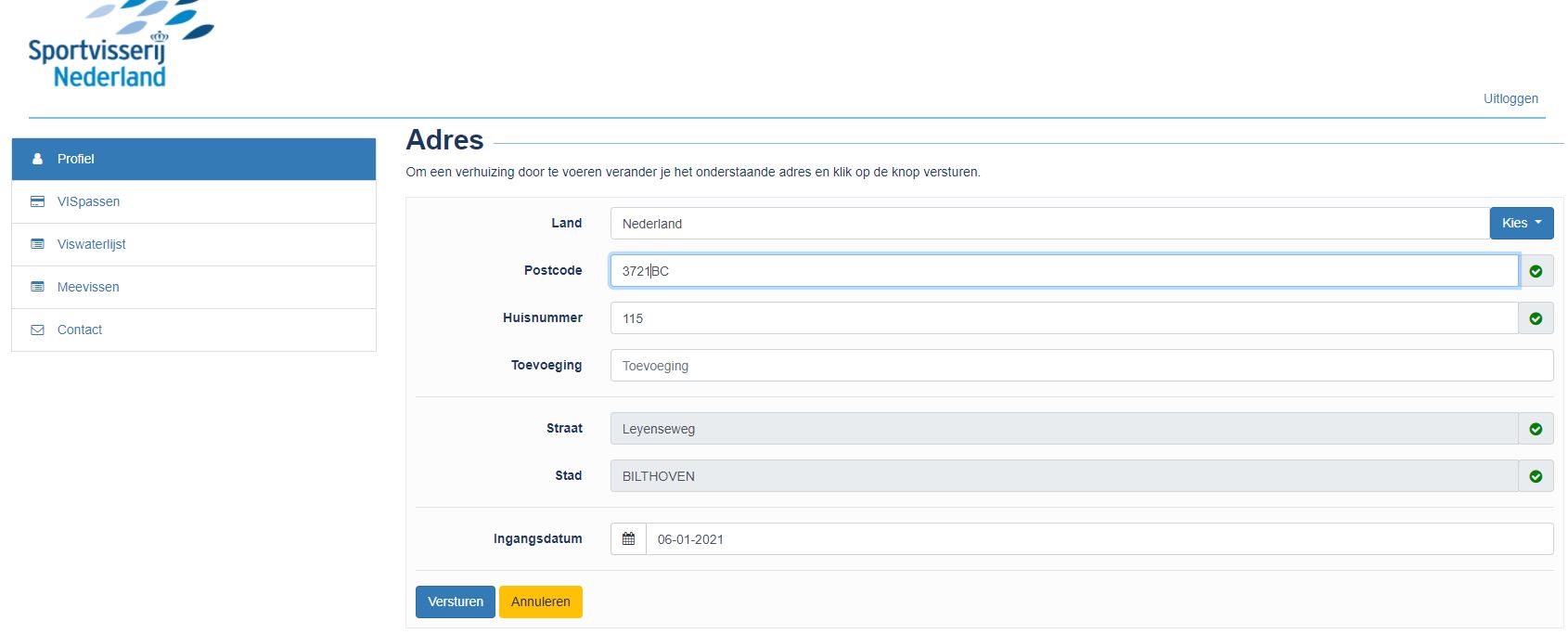This screenshot has width=1568, height=634.
Task: Click into the Huisnummer field
Action: coord(1063,318)
